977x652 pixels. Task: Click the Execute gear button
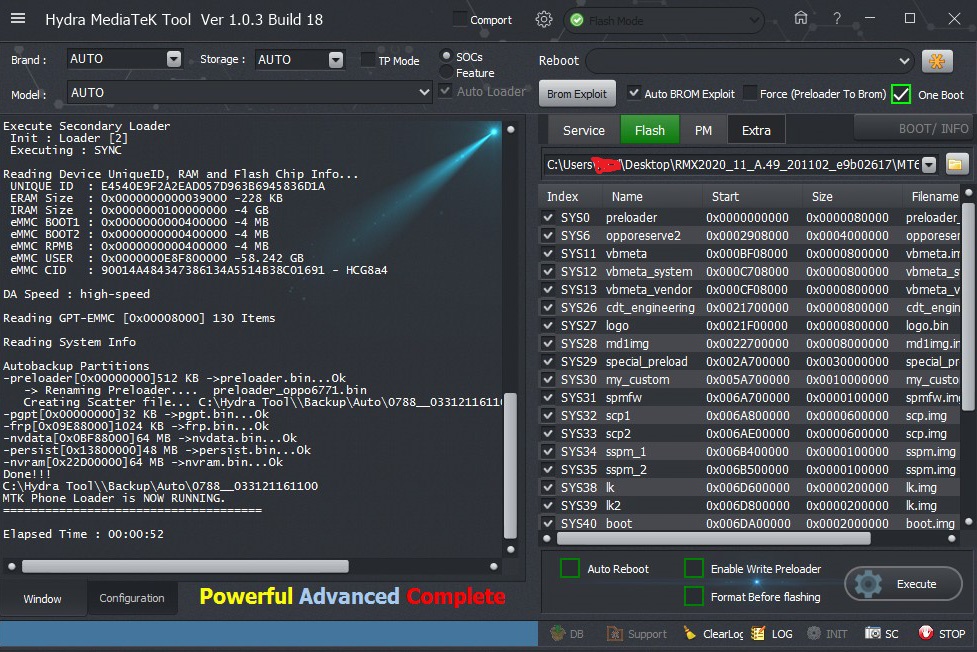click(x=903, y=584)
